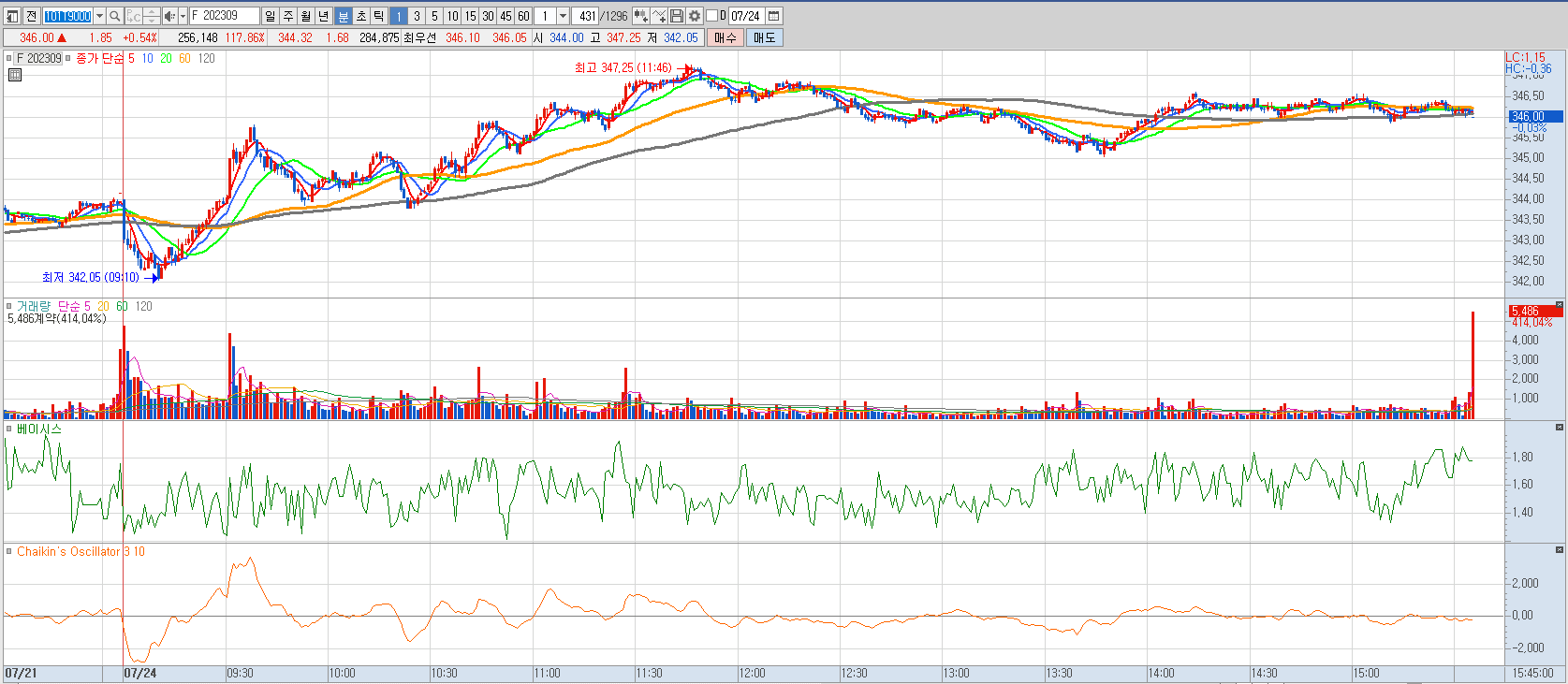Switch to yearly (년) chart period
The image size is (1568, 684).
click(324, 16)
